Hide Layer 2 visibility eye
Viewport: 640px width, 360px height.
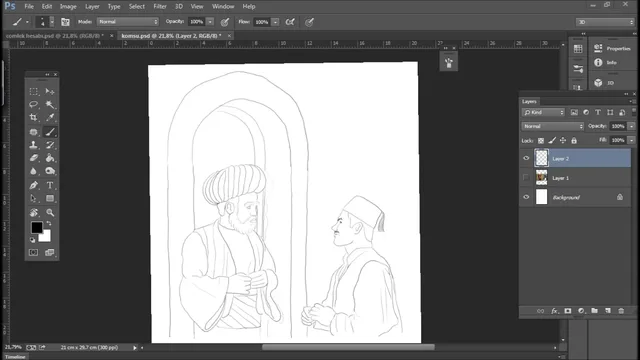[x=526, y=158]
